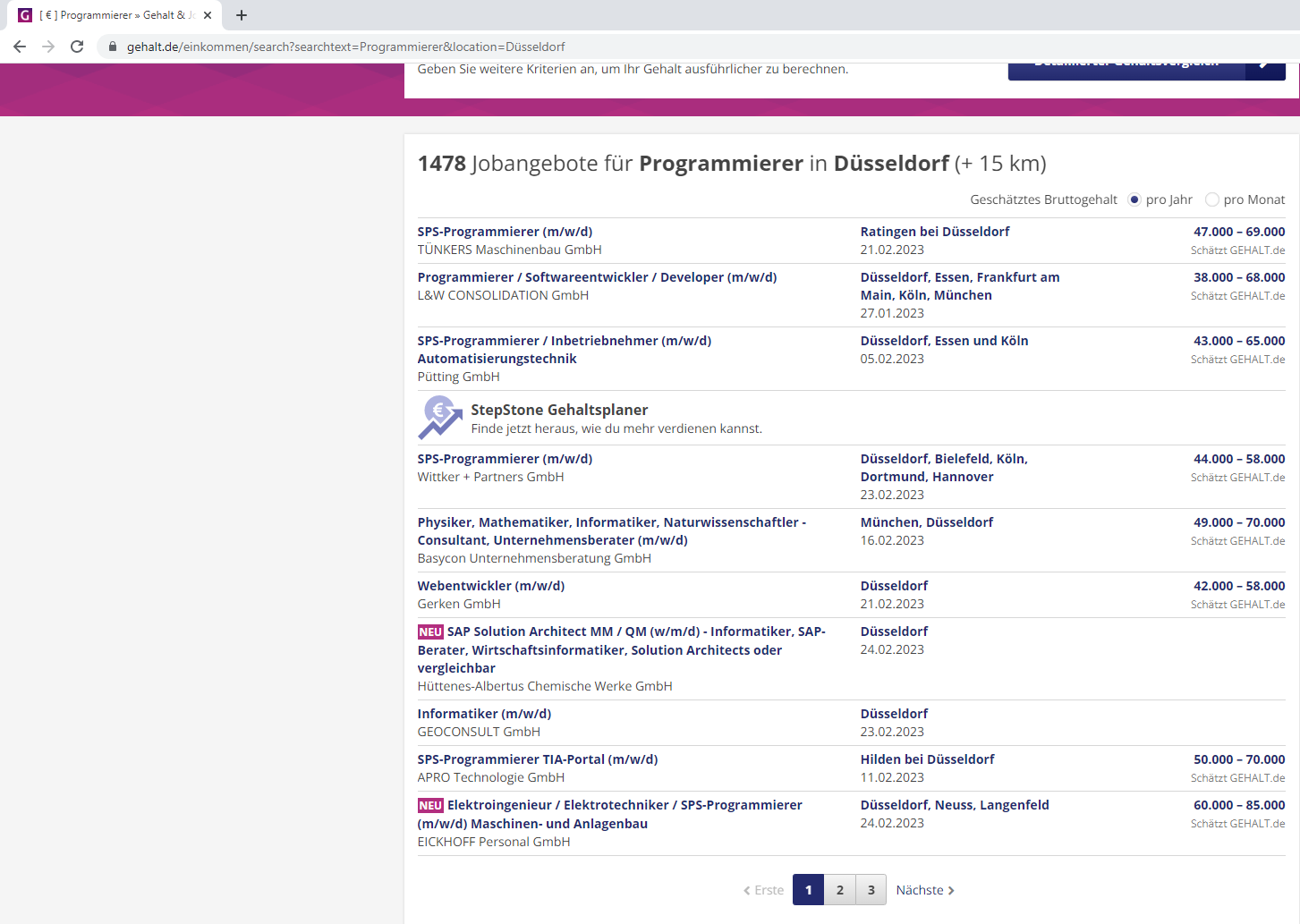Click salary range 47.000 – 69.000

[1239, 232]
